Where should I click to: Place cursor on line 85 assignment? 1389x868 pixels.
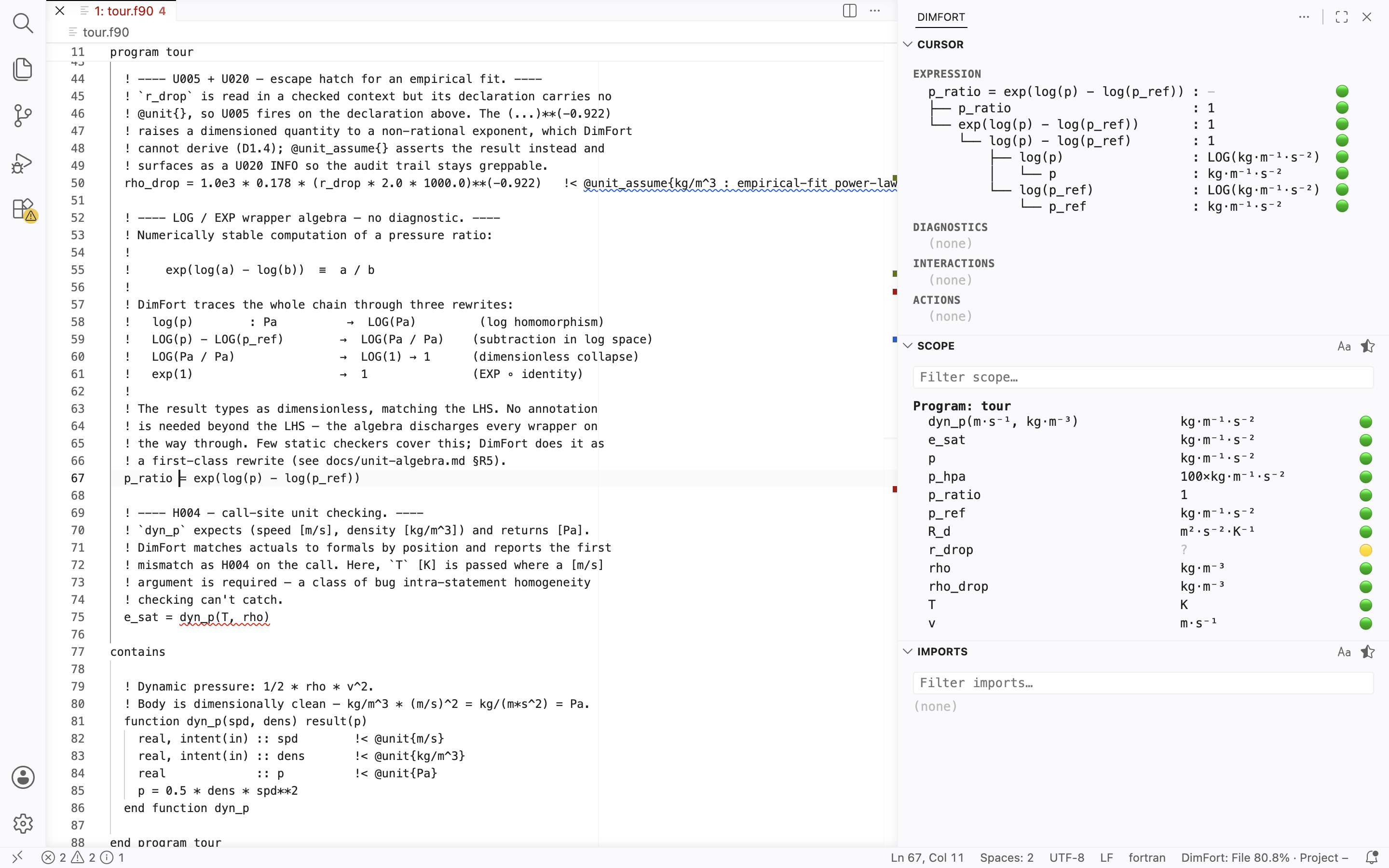(218, 790)
